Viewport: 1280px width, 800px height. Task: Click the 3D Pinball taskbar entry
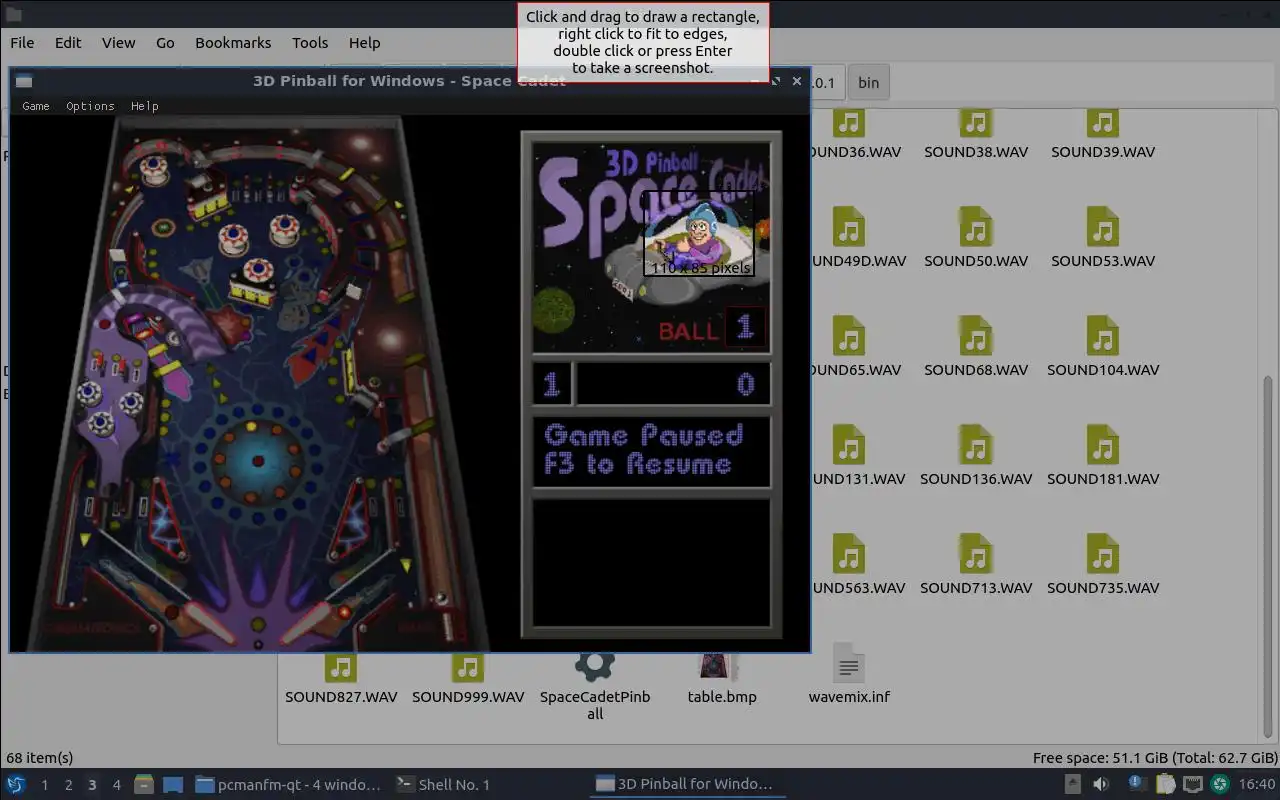click(685, 785)
